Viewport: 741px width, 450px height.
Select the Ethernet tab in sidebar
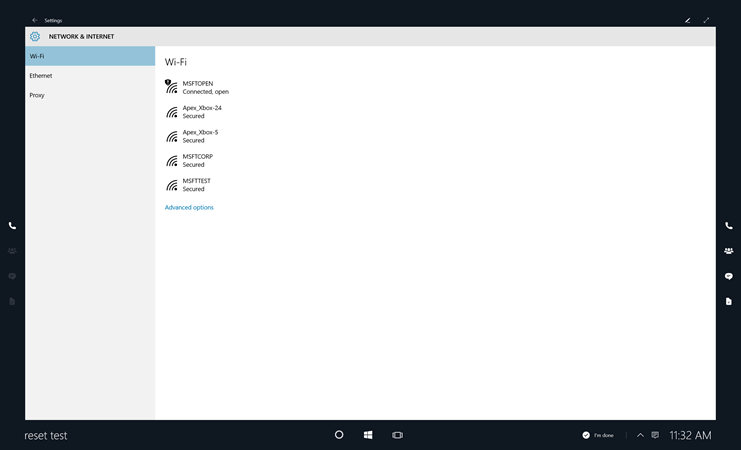tap(41, 76)
